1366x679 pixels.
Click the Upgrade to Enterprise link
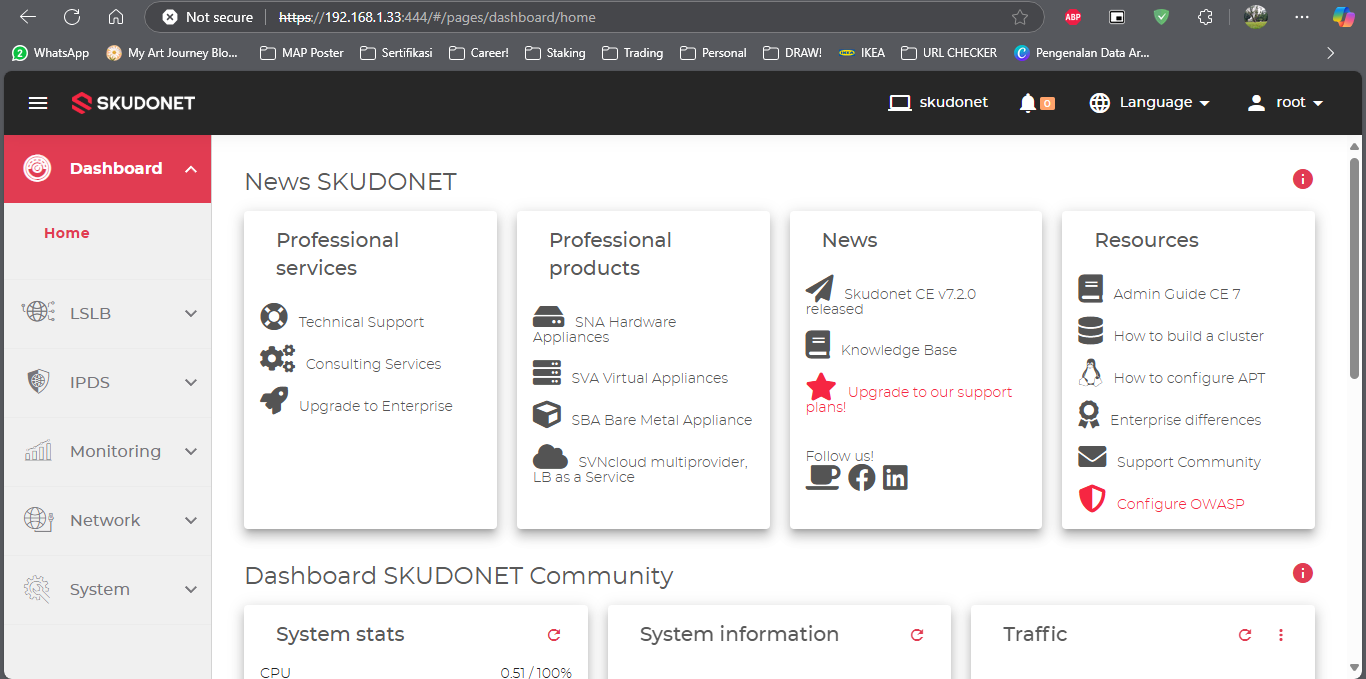tap(375, 406)
